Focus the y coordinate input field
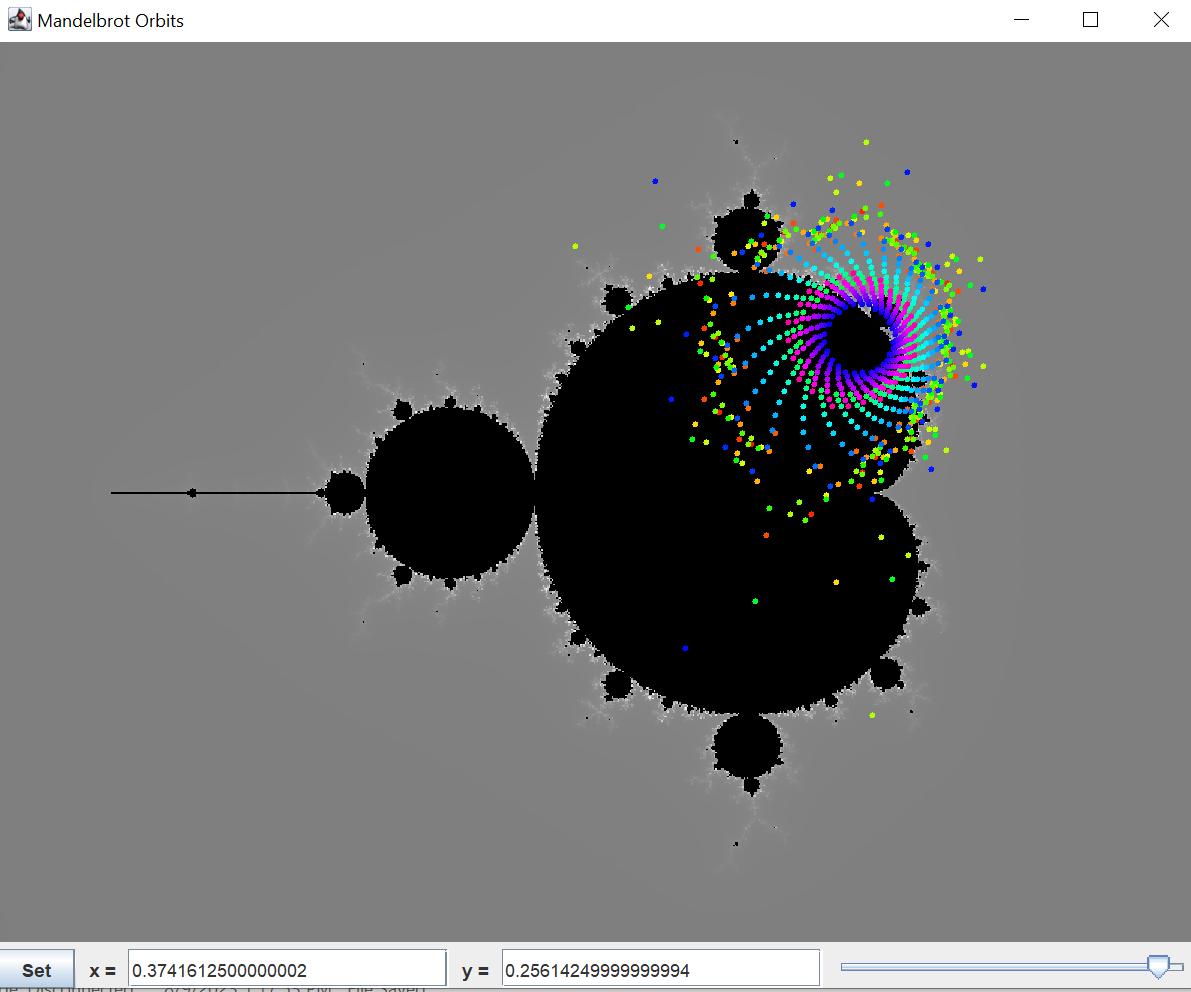This screenshot has width=1191, height=992. tap(661, 970)
